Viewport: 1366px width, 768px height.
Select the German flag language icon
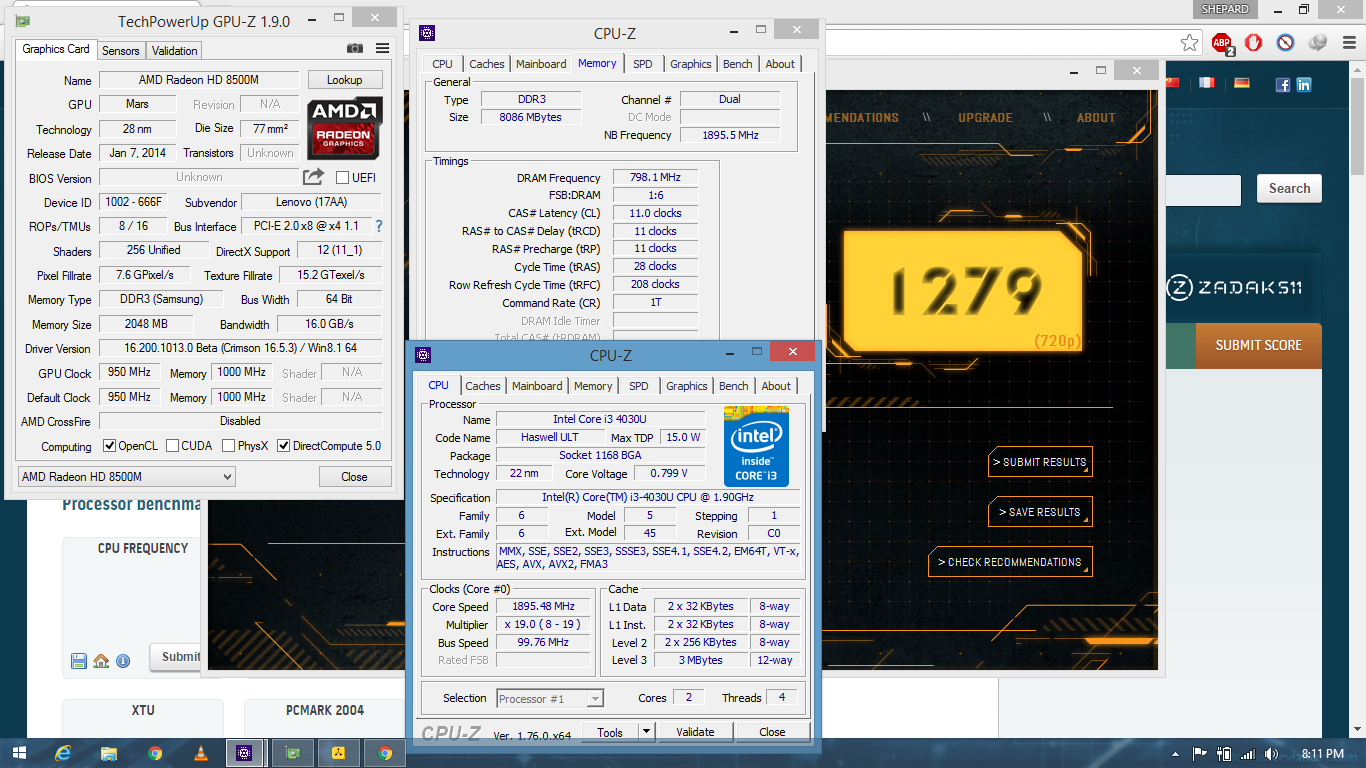[1242, 83]
